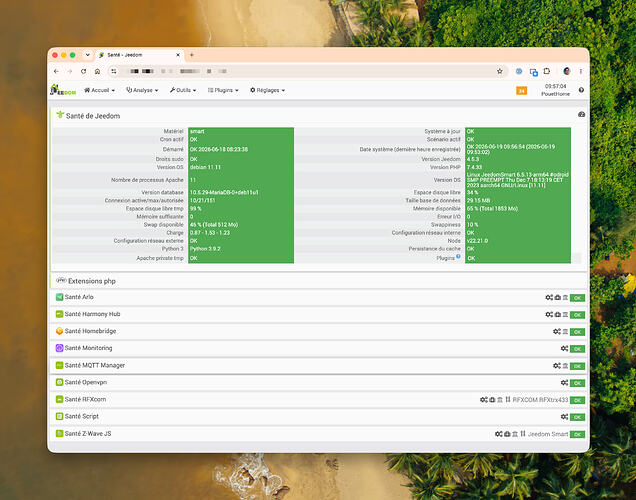Image resolution: width=636 pixels, height=500 pixels.
Task: Click the dependencies icon in Santé Z-Wave JS row
Action: coord(507,434)
